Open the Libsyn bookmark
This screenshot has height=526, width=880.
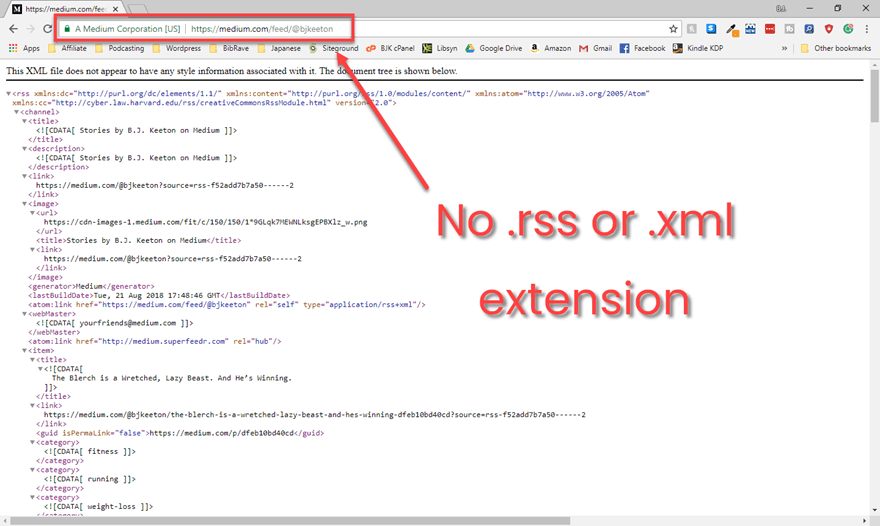[439, 48]
